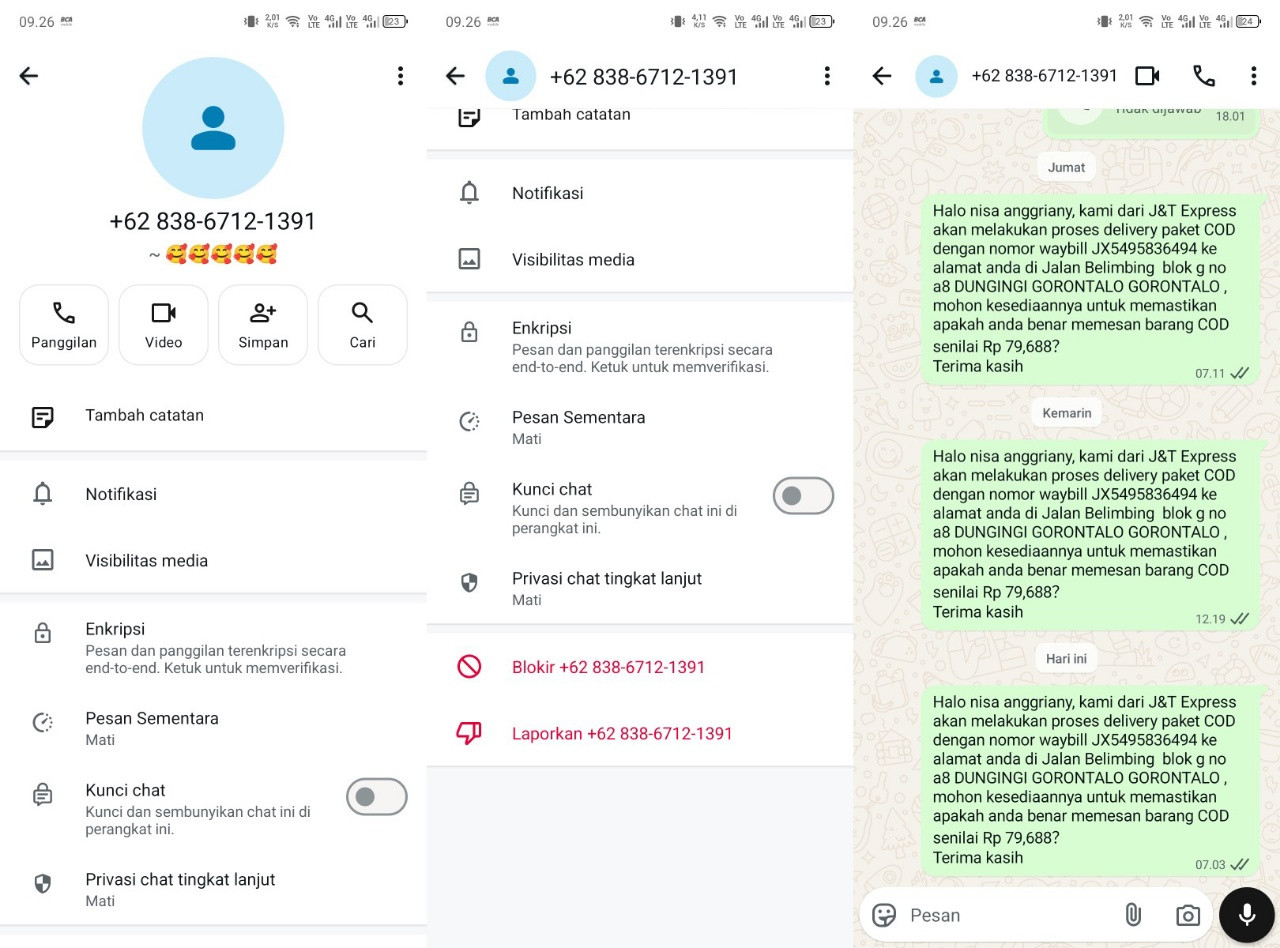The height and width of the screenshot is (948, 1280).
Task: Open three-dot menu on contact info screen
Action: (400, 76)
